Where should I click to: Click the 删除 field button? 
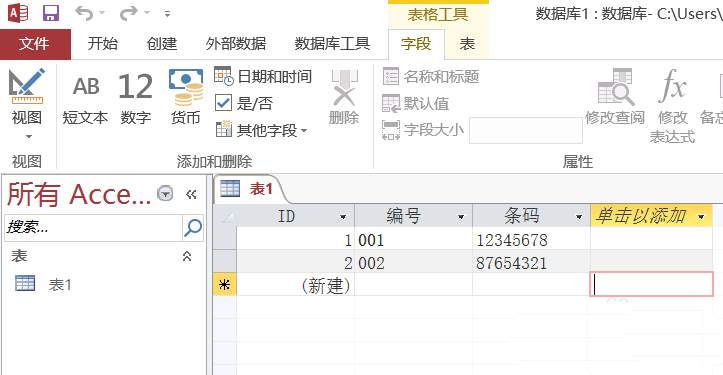344,97
